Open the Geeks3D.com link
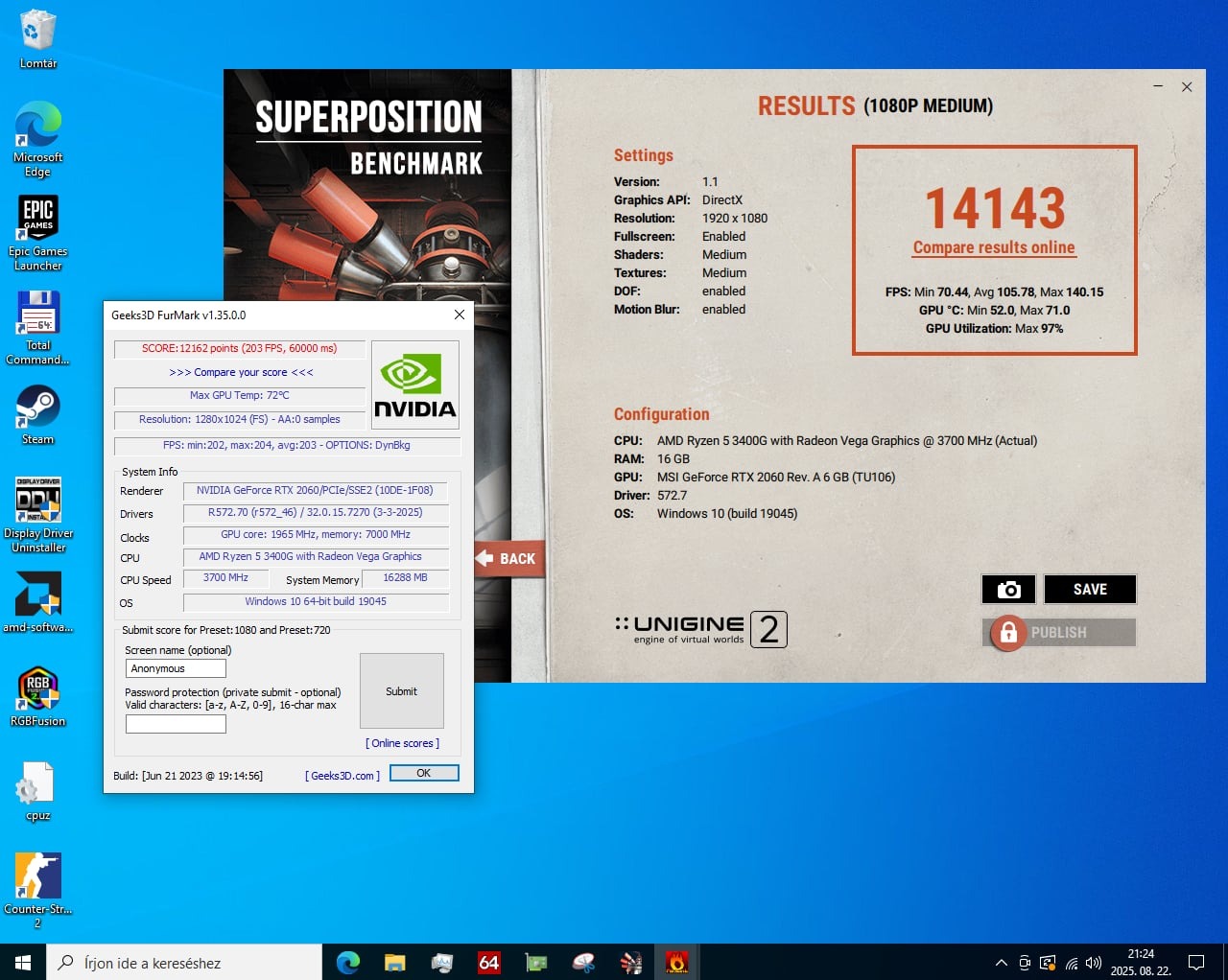 point(342,776)
